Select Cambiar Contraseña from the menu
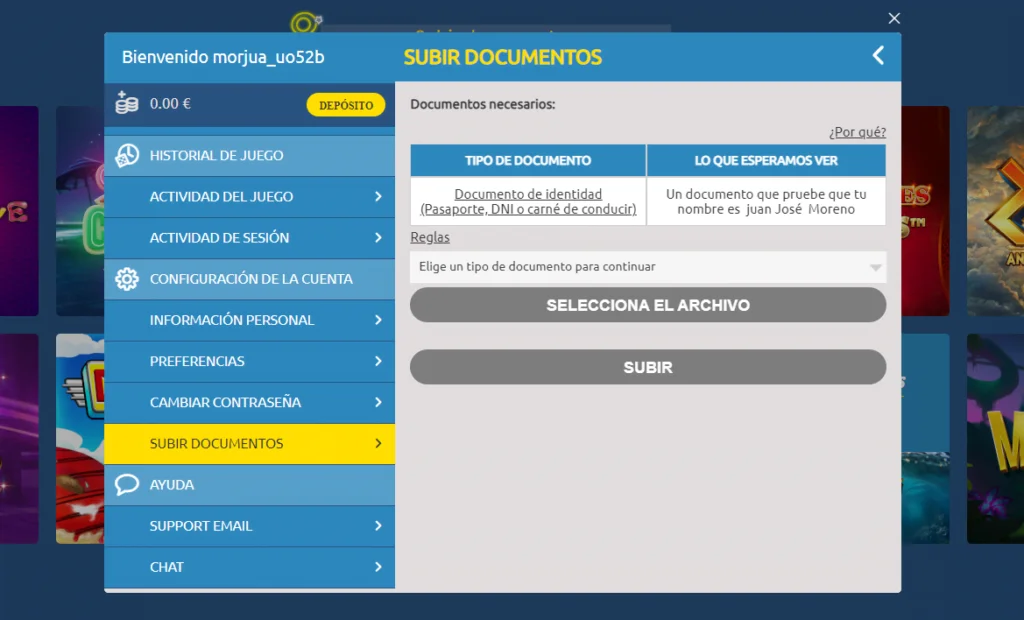Screen dimensions: 1024x620 coord(250,403)
